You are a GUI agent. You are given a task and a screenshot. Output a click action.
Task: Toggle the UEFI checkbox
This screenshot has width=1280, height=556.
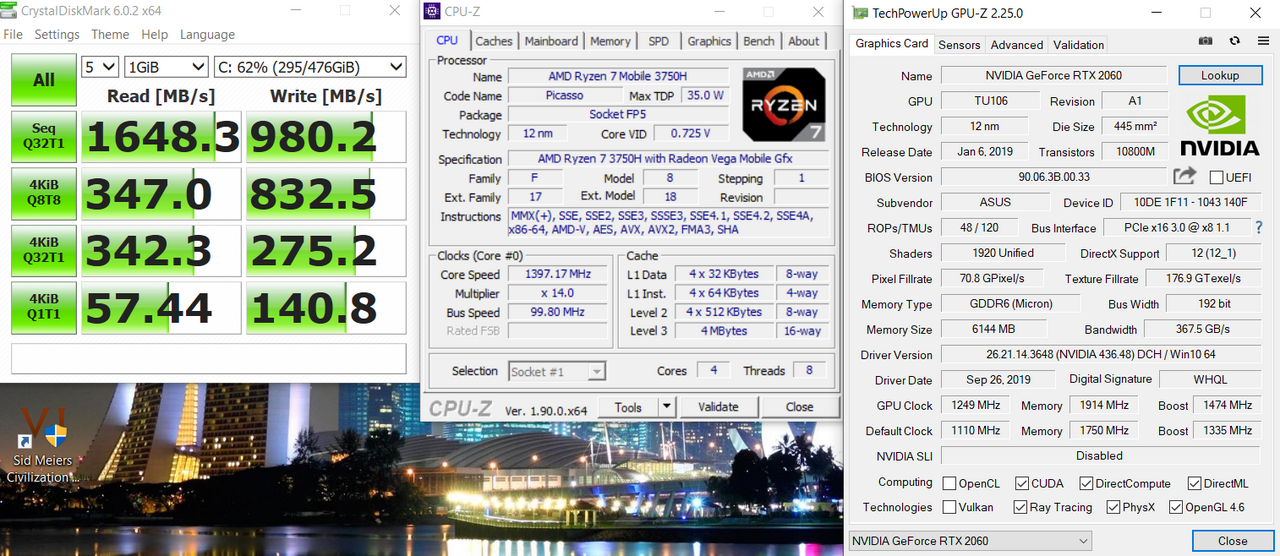(1216, 177)
